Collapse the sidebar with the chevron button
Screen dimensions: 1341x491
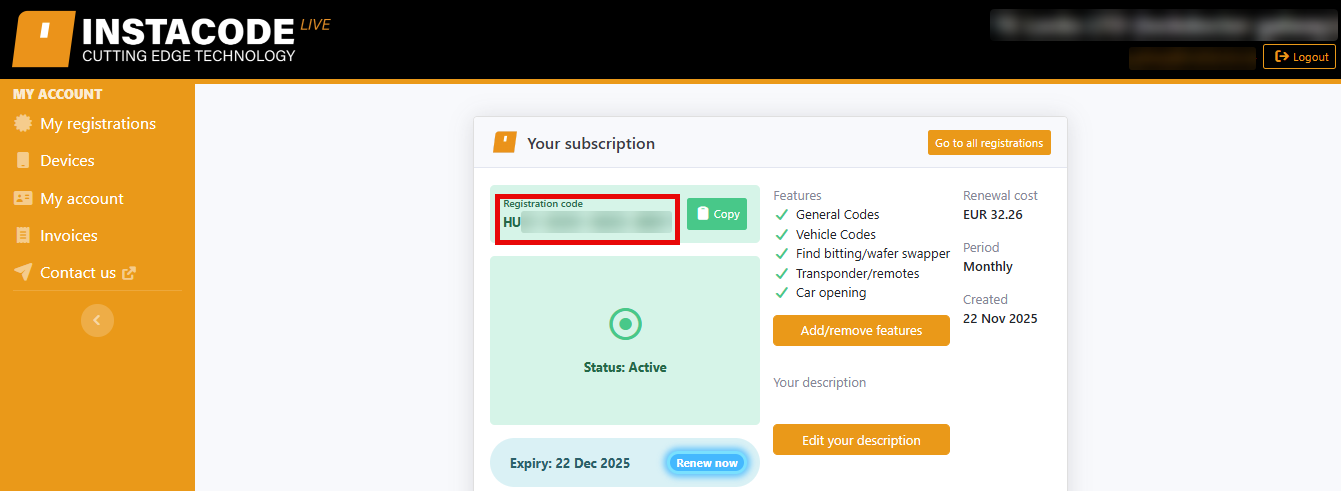pyautogui.click(x=97, y=320)
